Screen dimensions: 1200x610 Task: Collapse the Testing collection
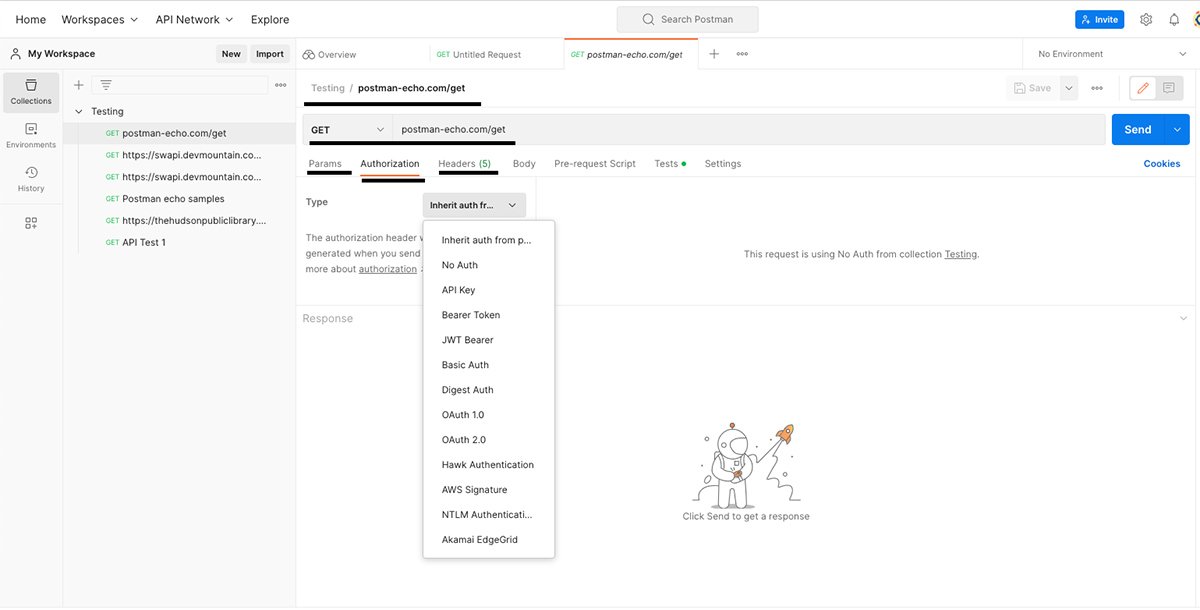click(x=79, y=111)
